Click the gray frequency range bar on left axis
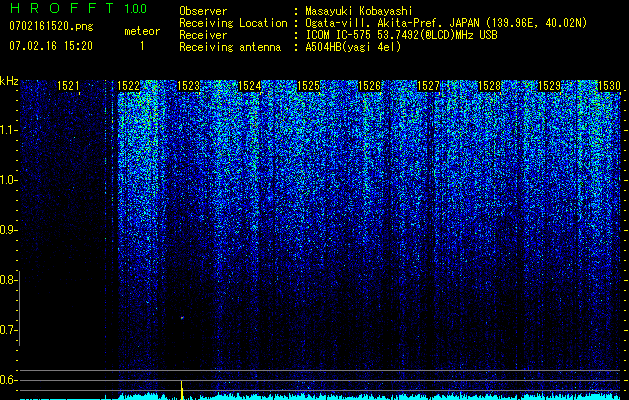Image resolution: width=629 pixels, height=400 pixels. click(20, 308)
